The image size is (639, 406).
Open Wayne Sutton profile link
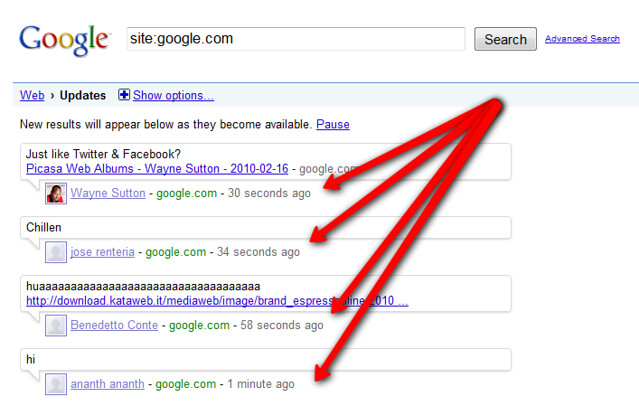click(108, 193)
